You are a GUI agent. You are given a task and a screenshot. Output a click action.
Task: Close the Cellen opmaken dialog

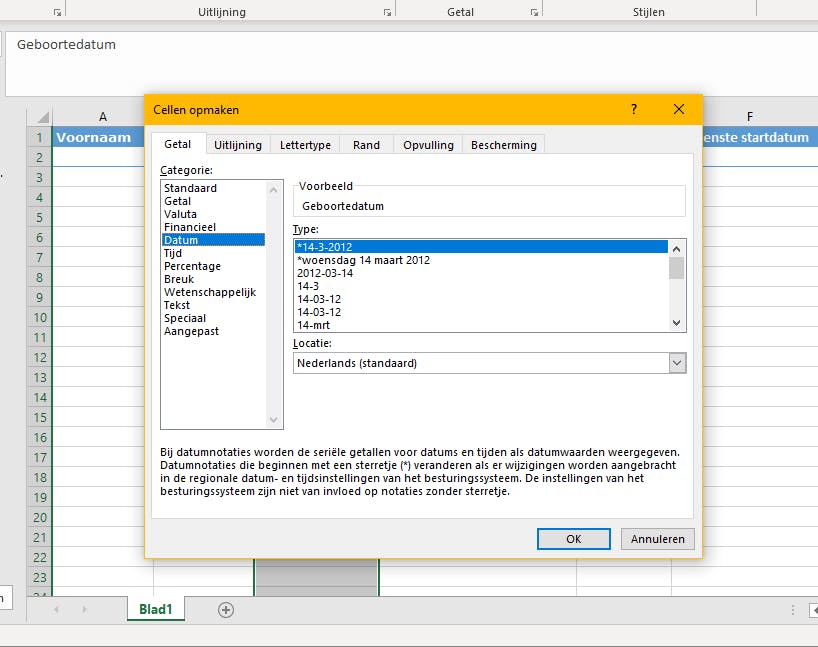point(679,109)
